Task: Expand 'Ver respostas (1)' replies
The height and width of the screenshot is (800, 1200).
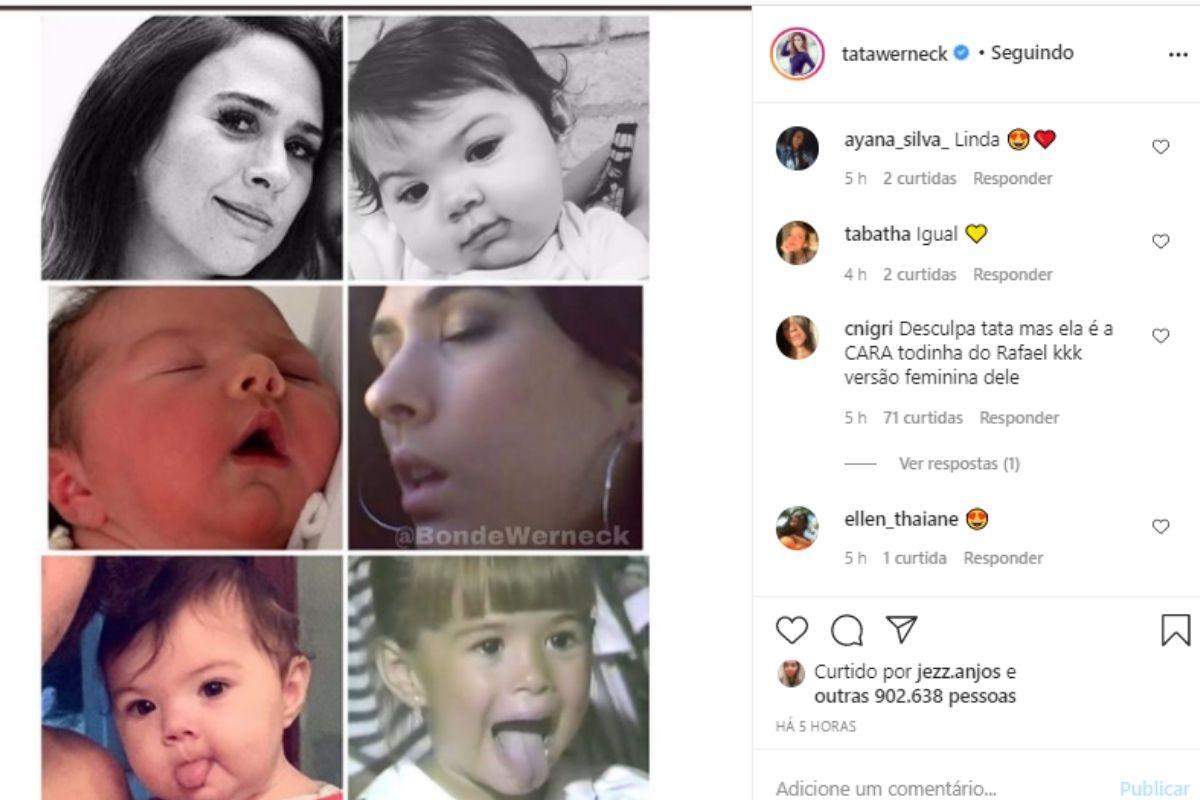Action: (x=958, y=463)
